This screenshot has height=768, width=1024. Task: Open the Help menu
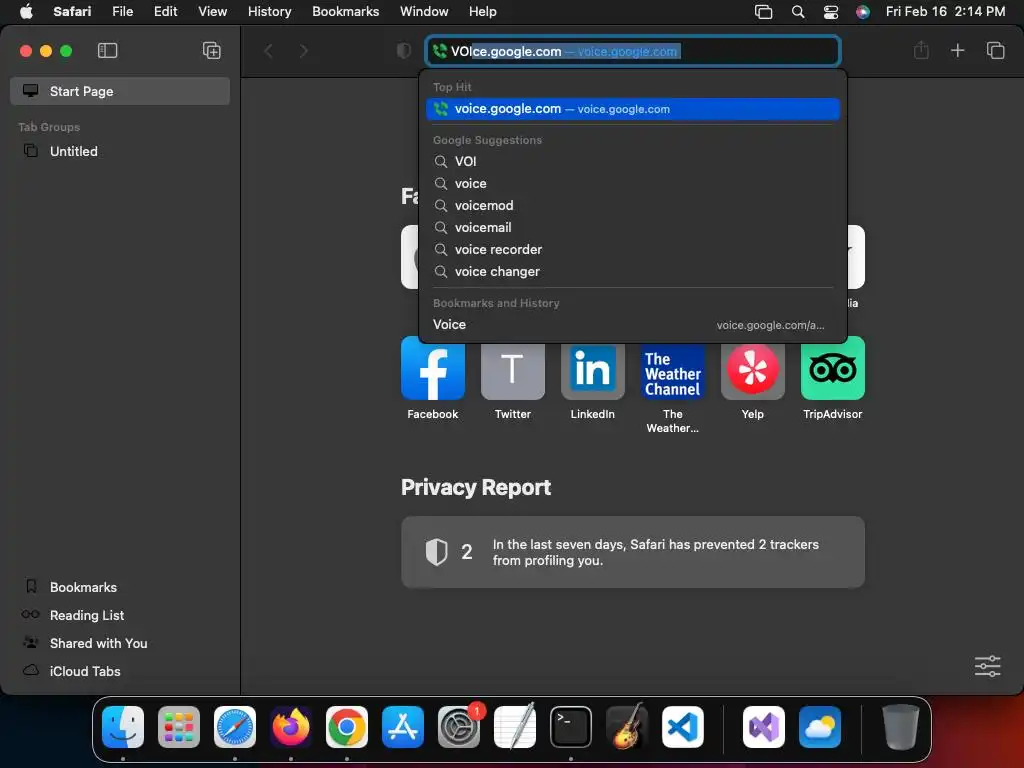click(x=483, y=12)
